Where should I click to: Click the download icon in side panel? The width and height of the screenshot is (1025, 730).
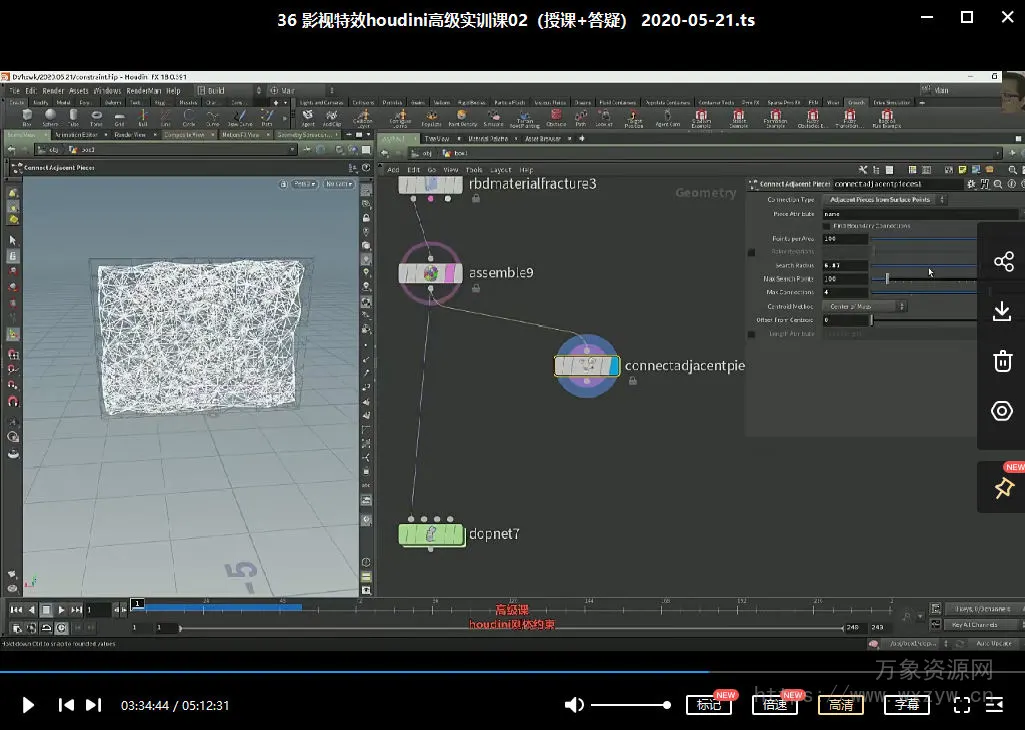pyautogui.click(x=1003, y=312)
